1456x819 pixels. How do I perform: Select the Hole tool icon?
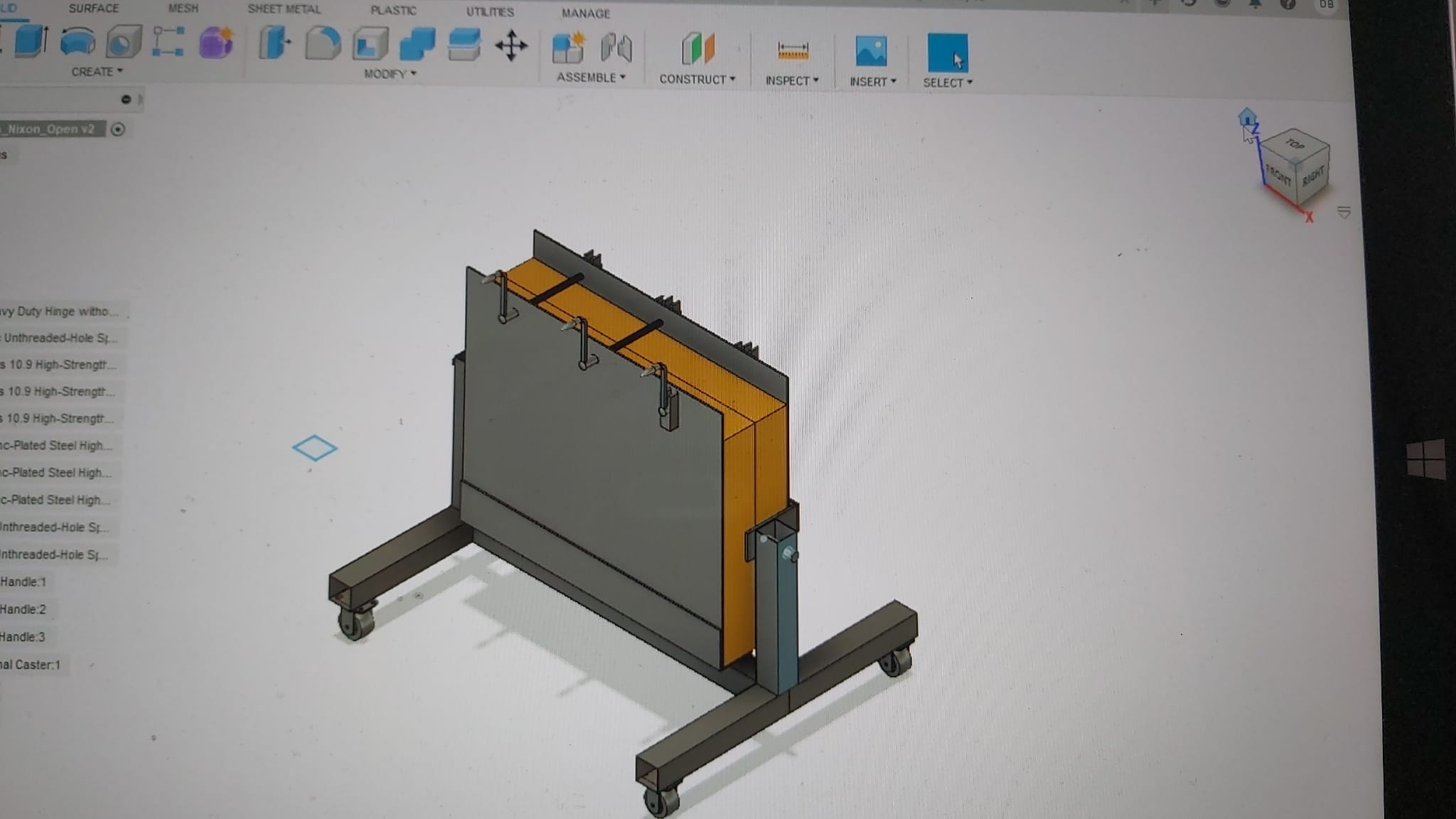click(124, 42)
